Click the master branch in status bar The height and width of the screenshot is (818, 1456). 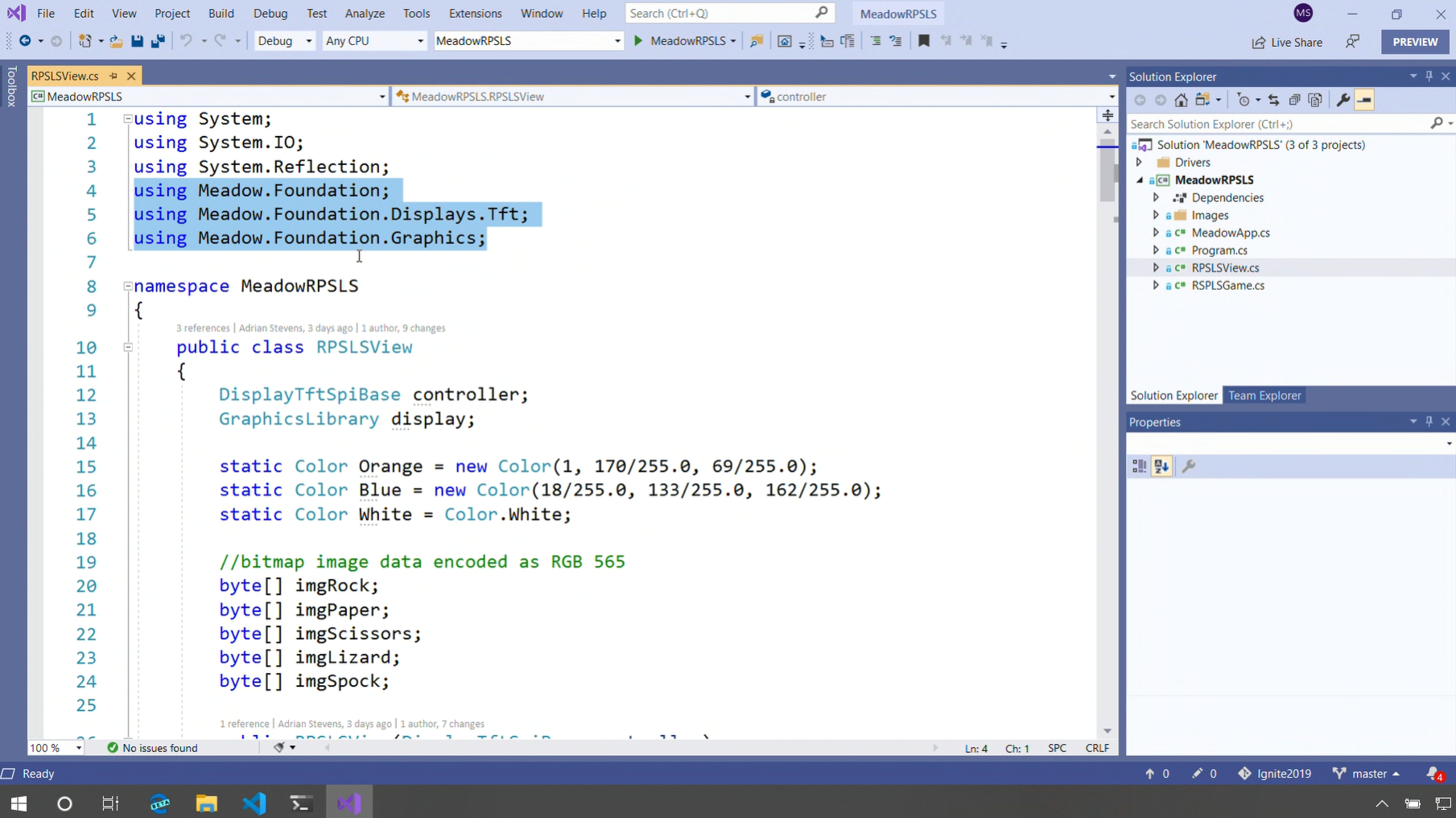tap(1367, 774)
